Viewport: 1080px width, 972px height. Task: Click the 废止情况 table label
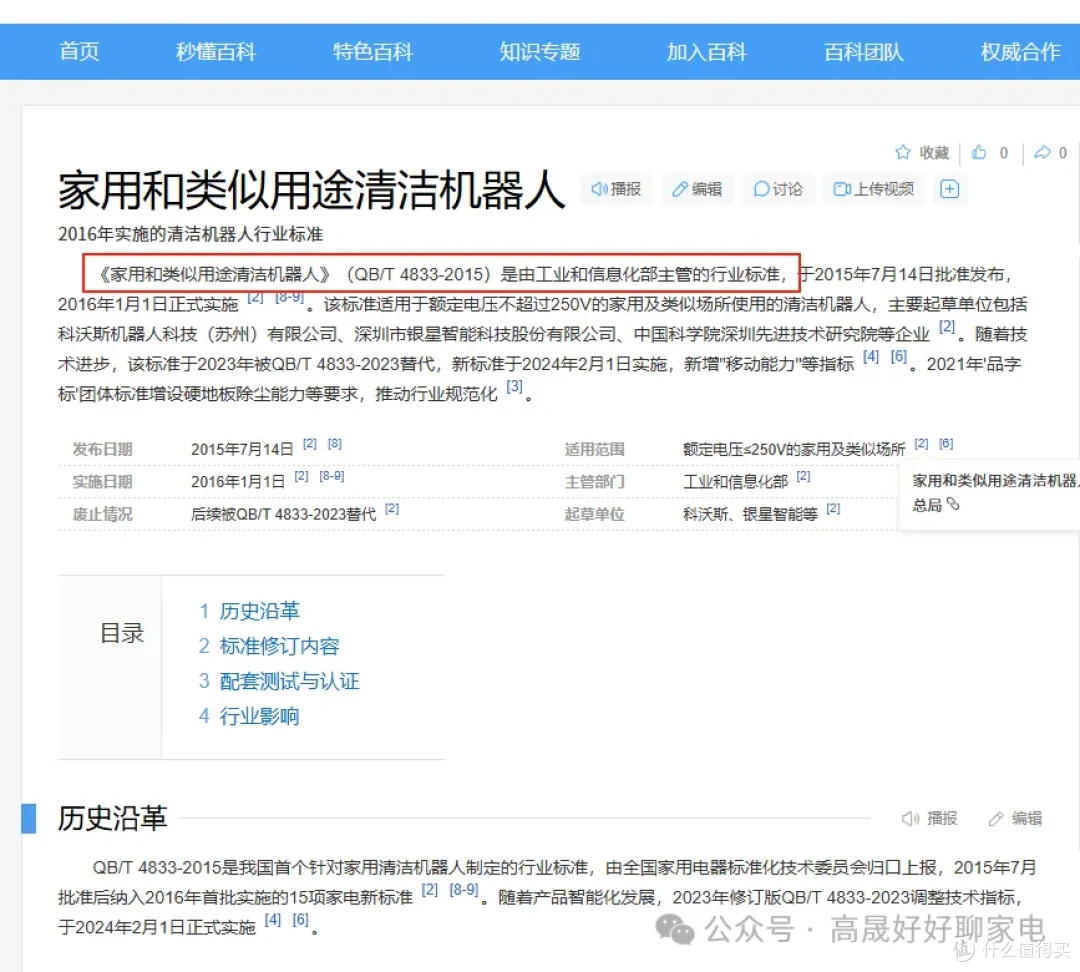pos(103,515)
